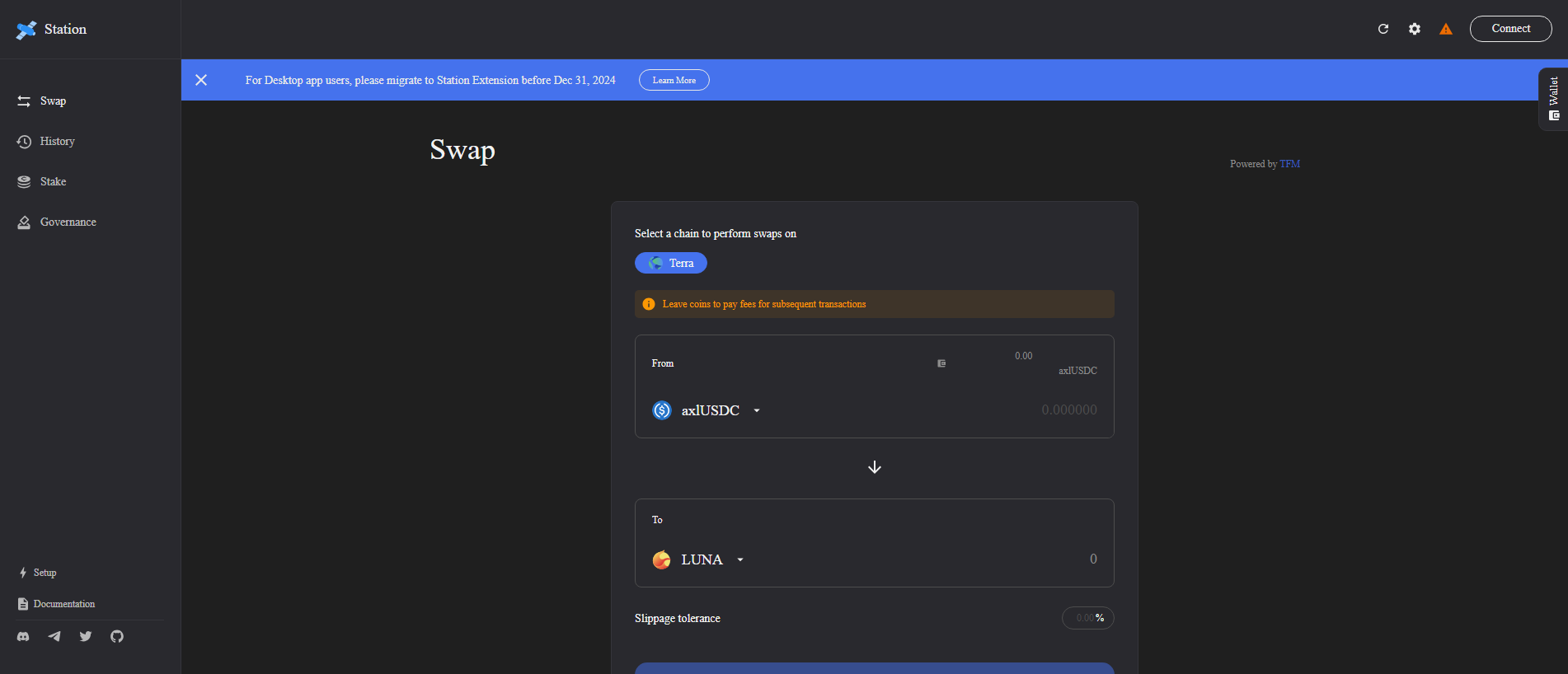Click the Slippage tolerance label
1568x674 pixels.
pyautogui.click(x=678, y=618)
